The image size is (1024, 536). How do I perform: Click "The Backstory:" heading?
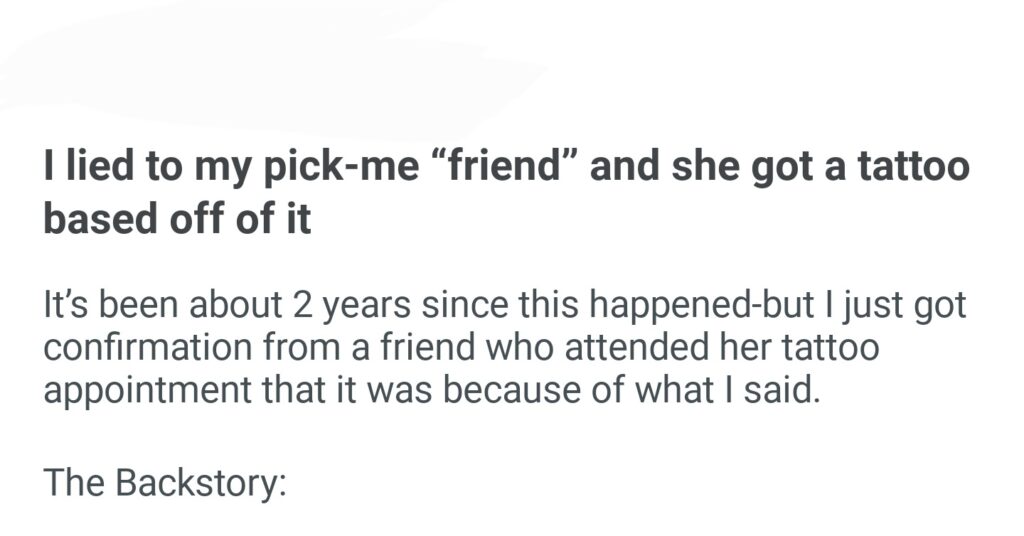pos(165,483)
